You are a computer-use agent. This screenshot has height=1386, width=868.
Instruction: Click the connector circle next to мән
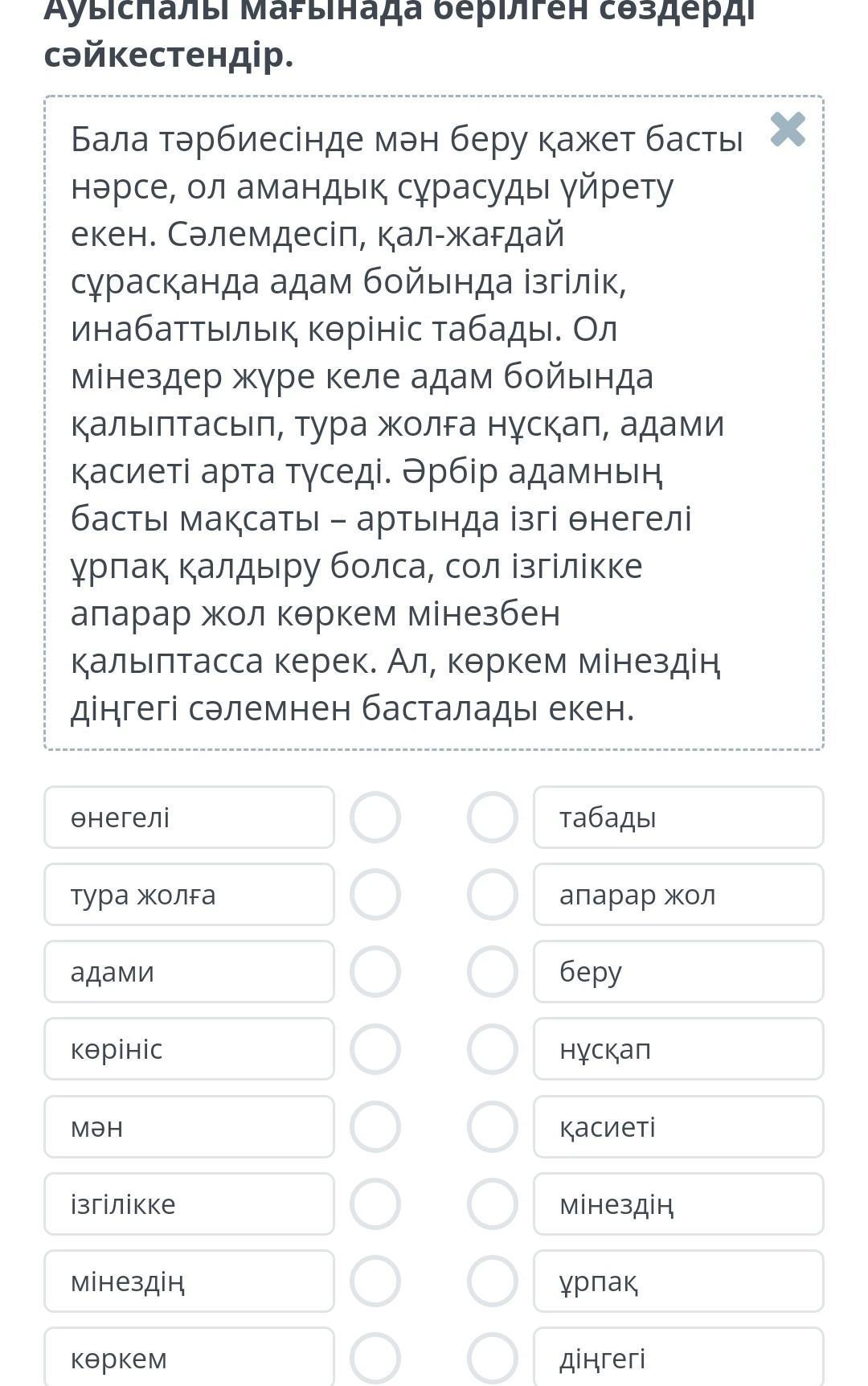pos(375,1126)
